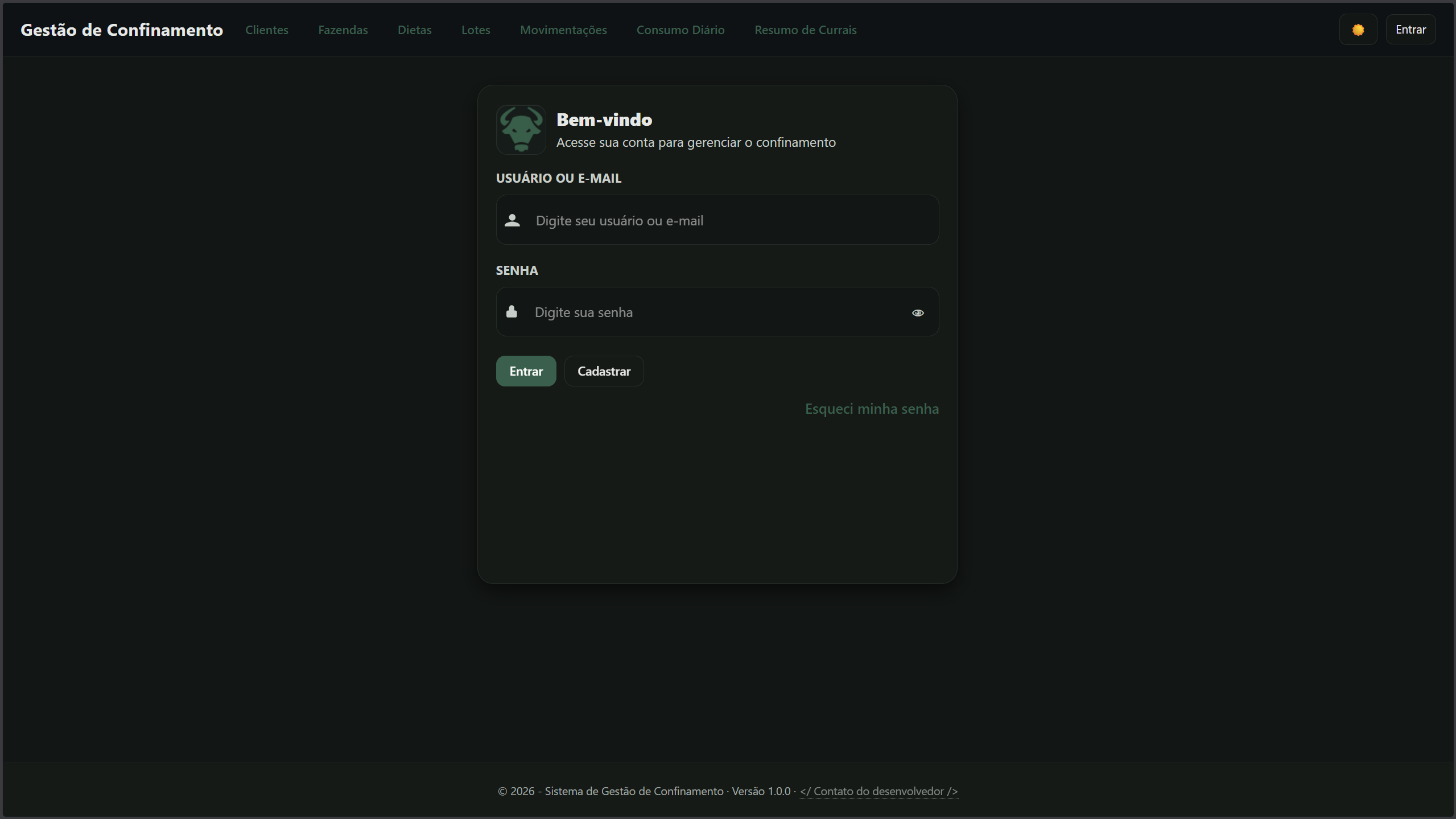Select Consumo Diário in navigation
1456x819 pixels.
(680, 30)
